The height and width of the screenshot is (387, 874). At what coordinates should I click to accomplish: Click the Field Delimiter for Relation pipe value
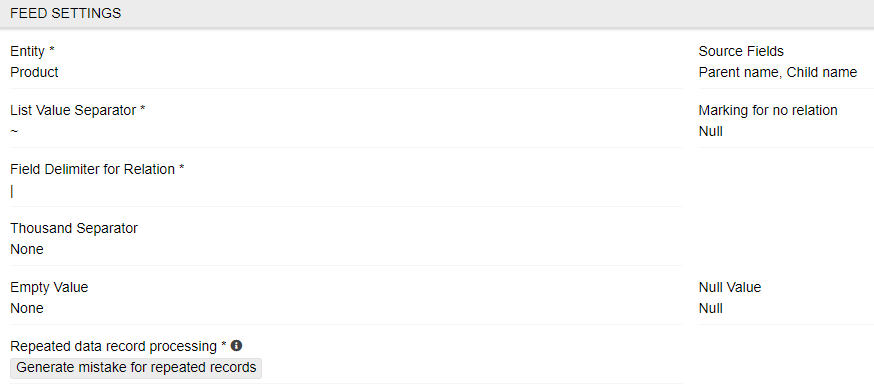pyautogui.click(x=12, y=191)
